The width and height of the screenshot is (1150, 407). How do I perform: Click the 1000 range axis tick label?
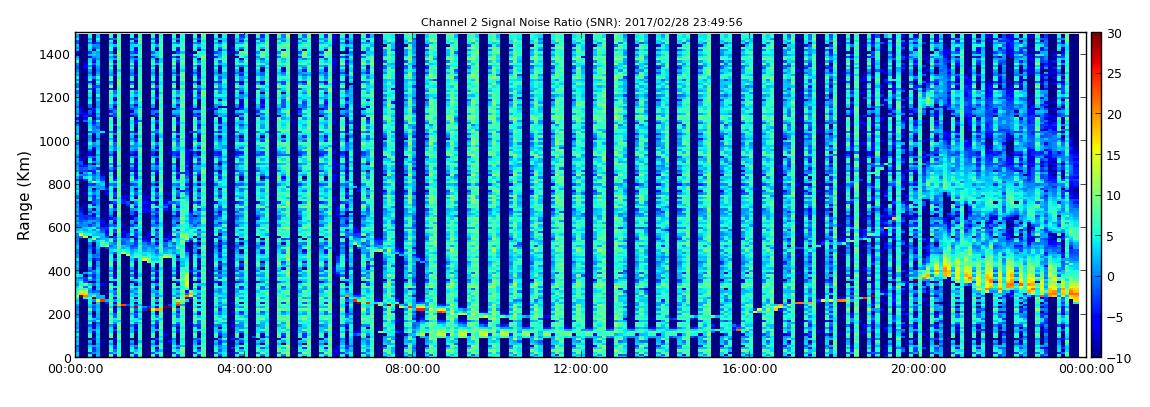click(x=55, y=141)
